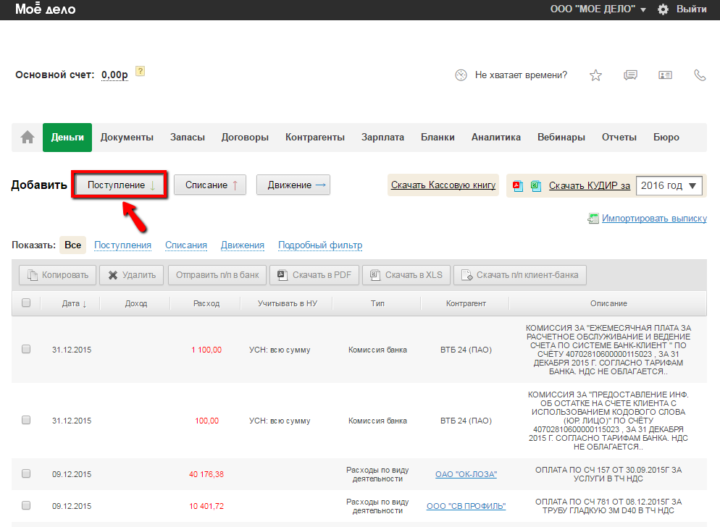Click the phone call icon
This screenshot has width=720, height=527.
pyautogui.click(x=699, y=75)
